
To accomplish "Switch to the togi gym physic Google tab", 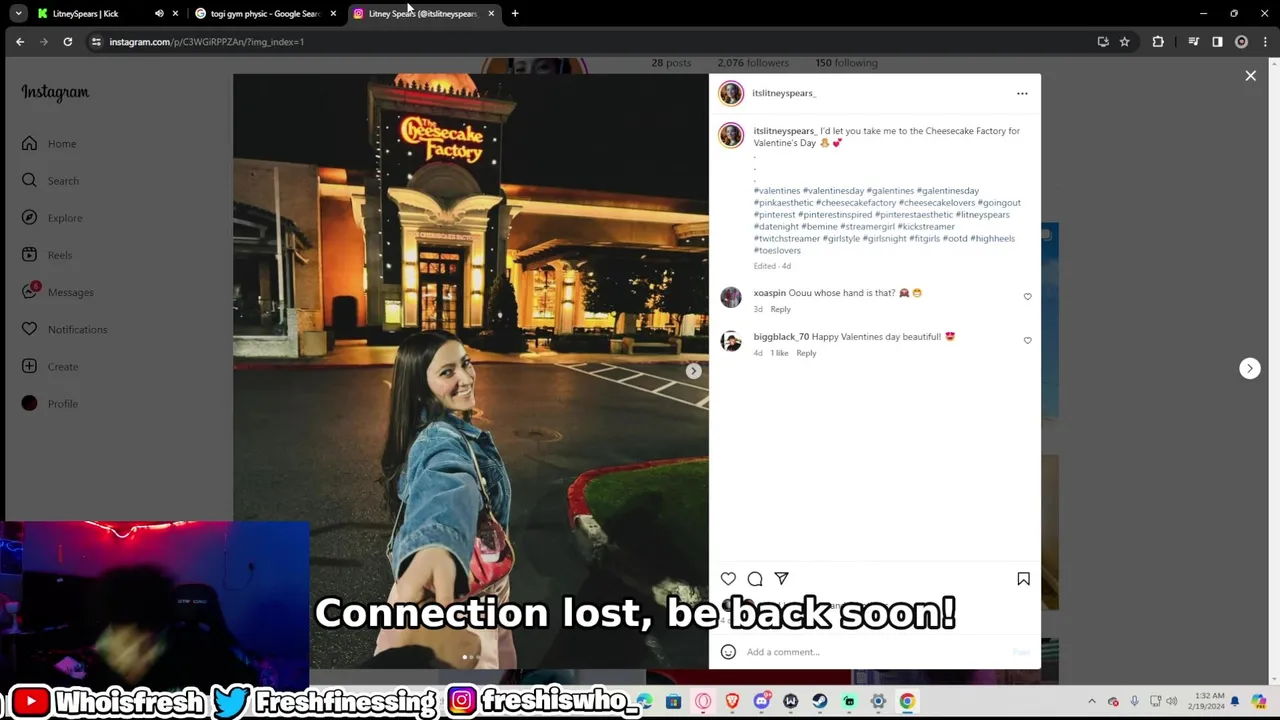I will (x=265, y=14).
